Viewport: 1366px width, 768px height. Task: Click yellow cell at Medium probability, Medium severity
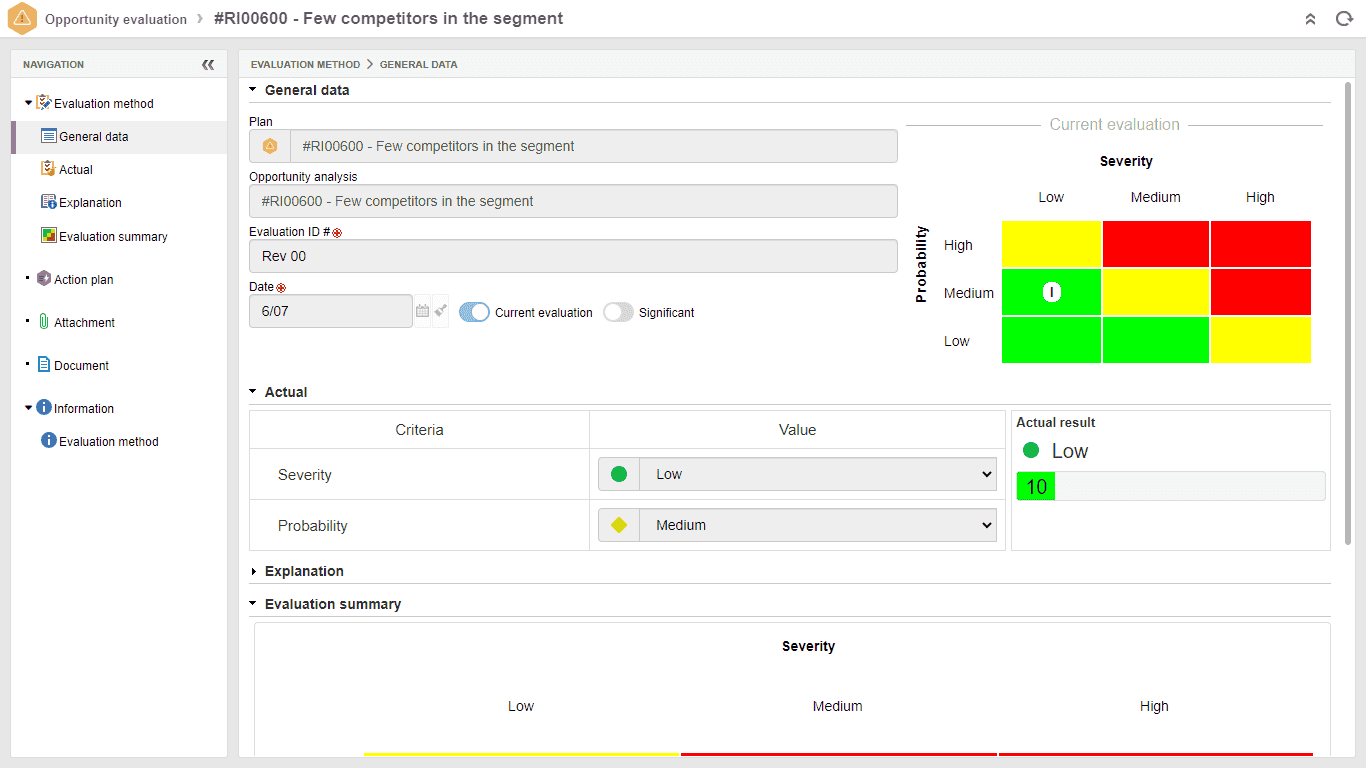[1156, 292]
